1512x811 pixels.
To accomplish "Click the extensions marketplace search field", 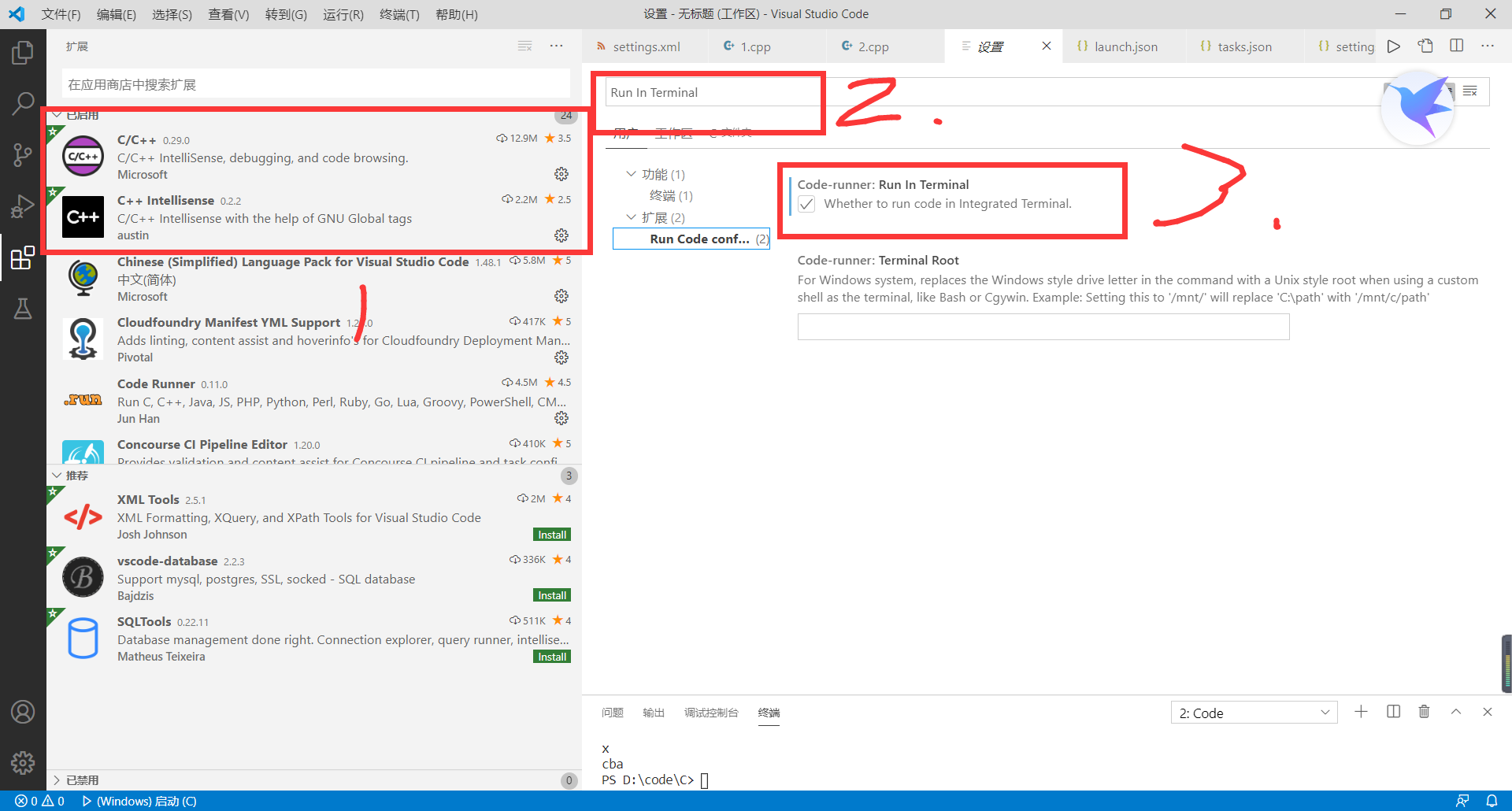I will pos(316,84).
